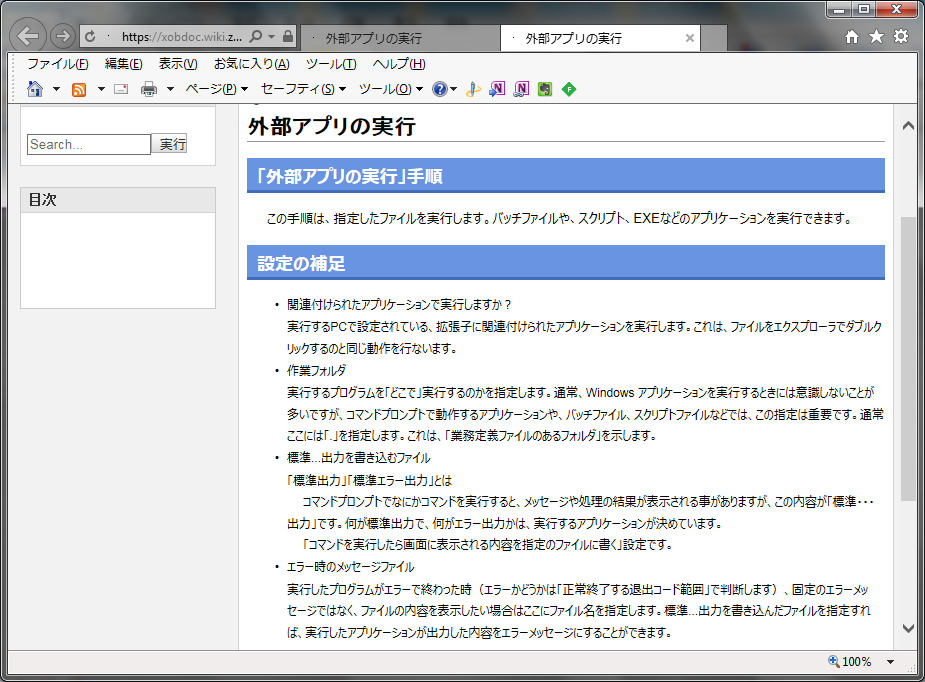Expand the Help icon dropdown arrow

click(453, 89)
